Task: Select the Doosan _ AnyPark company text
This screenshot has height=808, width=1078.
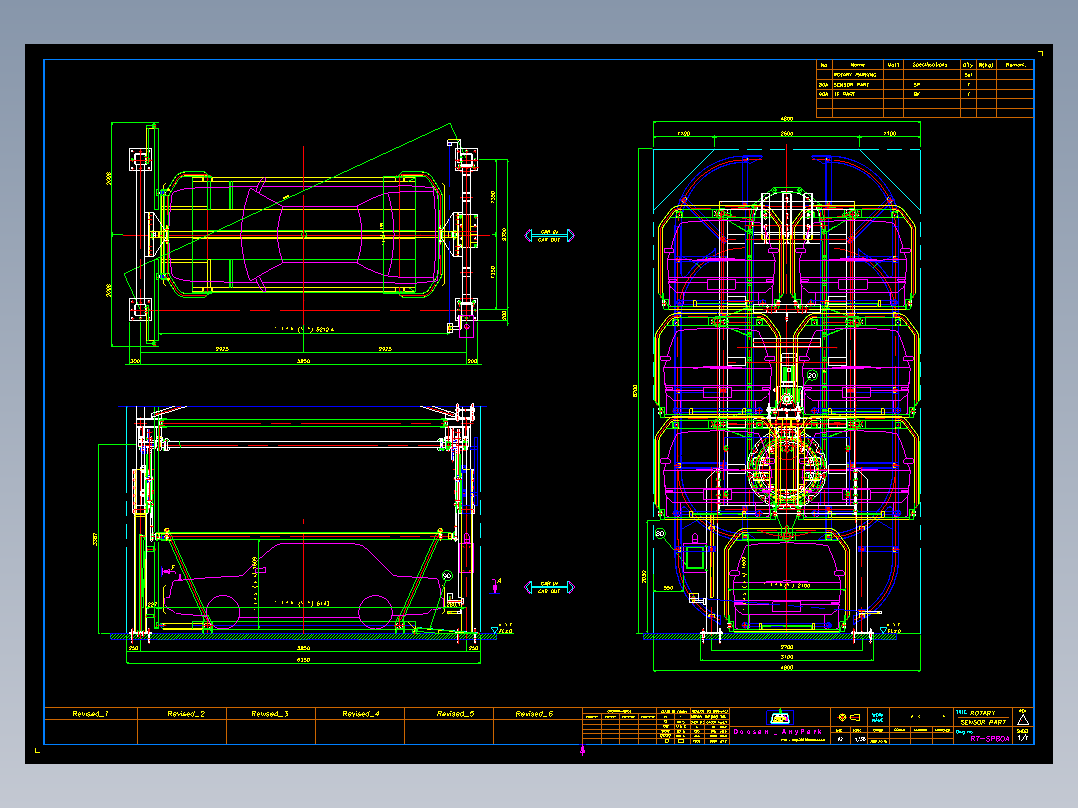Action: tap(778, 732)
